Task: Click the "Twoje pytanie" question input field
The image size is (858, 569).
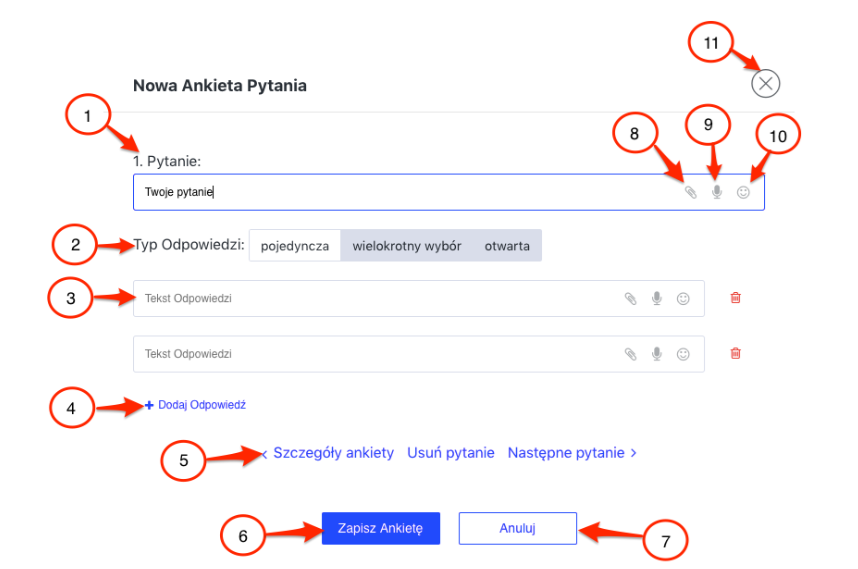Action: pos(400,193)
